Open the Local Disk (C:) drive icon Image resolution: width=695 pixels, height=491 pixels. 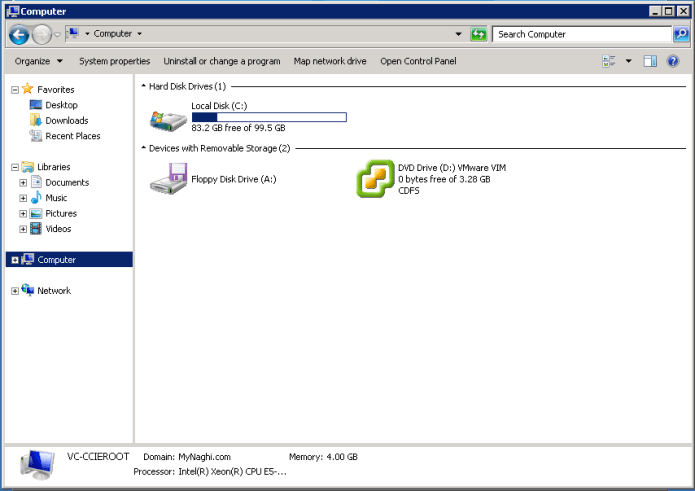click(168, 119)
